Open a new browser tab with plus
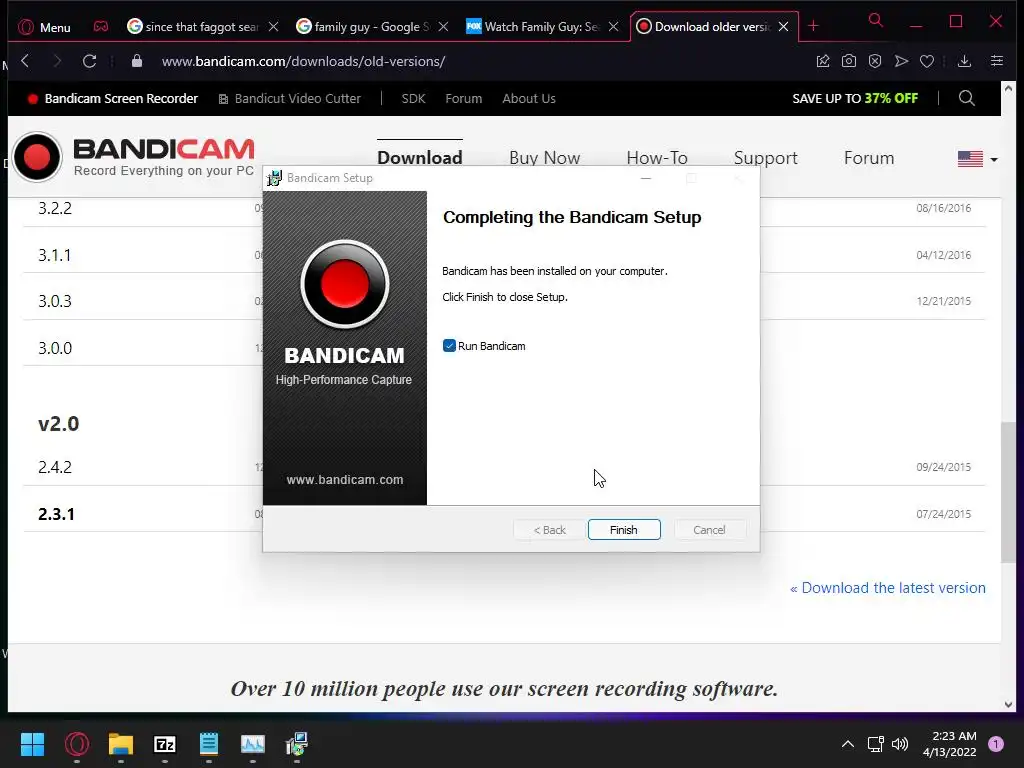Viewport: 1024px width, 768px height. pyautogui.click(x=813, y=26)
